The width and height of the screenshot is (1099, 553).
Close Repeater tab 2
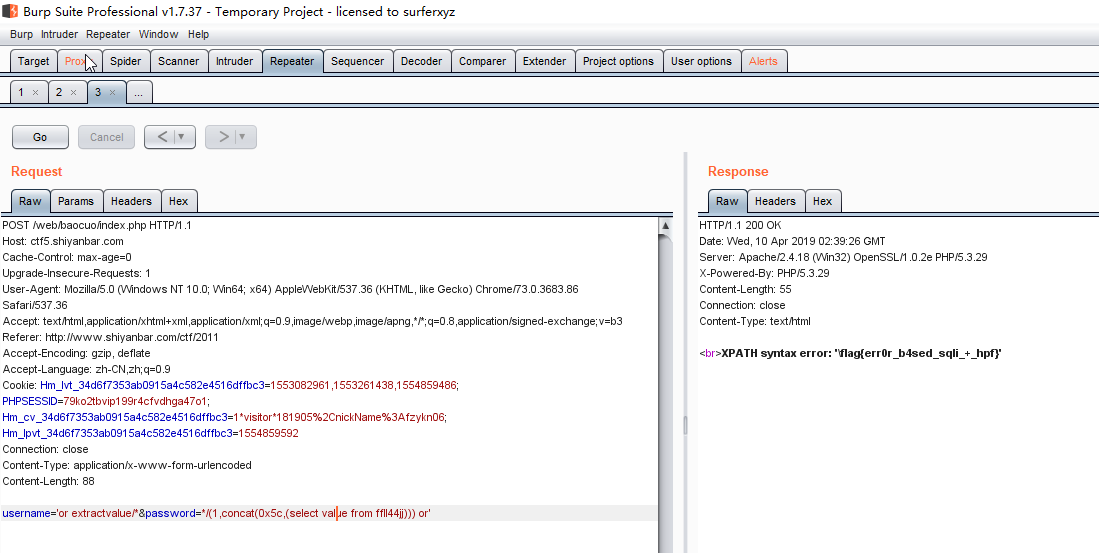(74, 93)
